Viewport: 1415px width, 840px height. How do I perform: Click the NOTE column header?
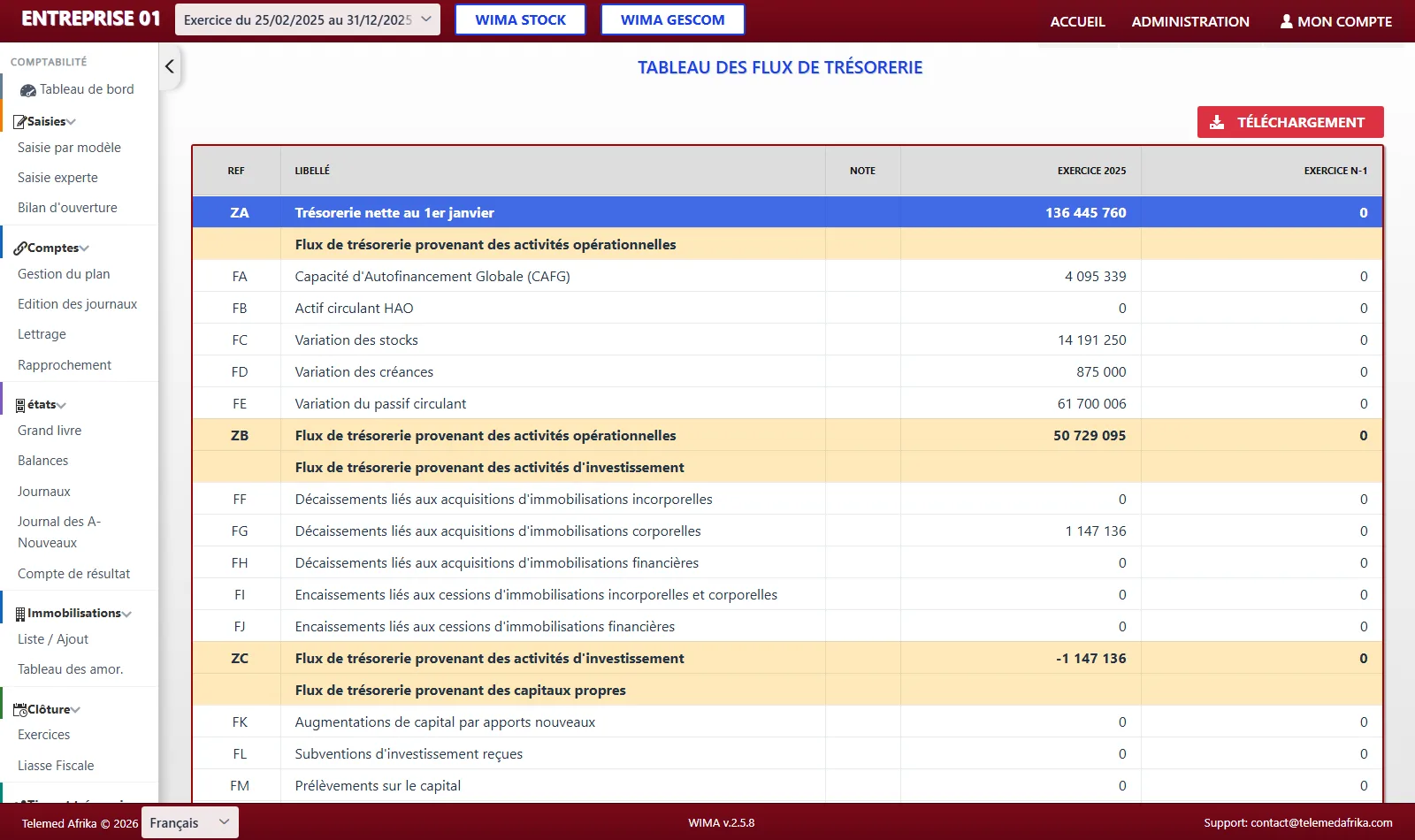[862, 171]
